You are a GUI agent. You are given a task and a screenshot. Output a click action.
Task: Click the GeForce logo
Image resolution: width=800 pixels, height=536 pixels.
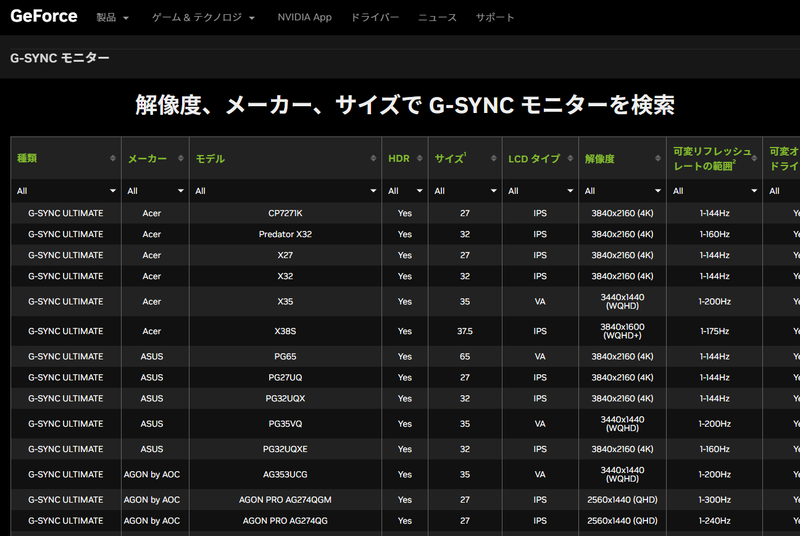pos(44,16)
